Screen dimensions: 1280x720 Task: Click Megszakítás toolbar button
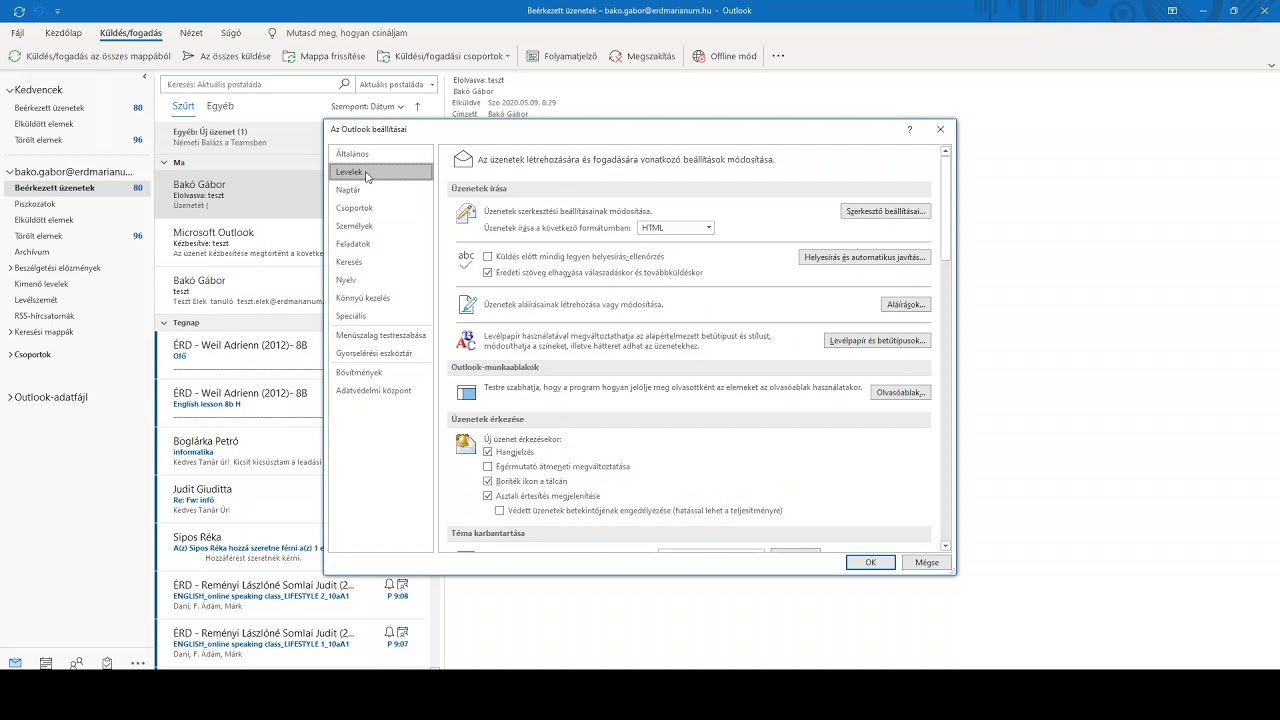(642, 56)
